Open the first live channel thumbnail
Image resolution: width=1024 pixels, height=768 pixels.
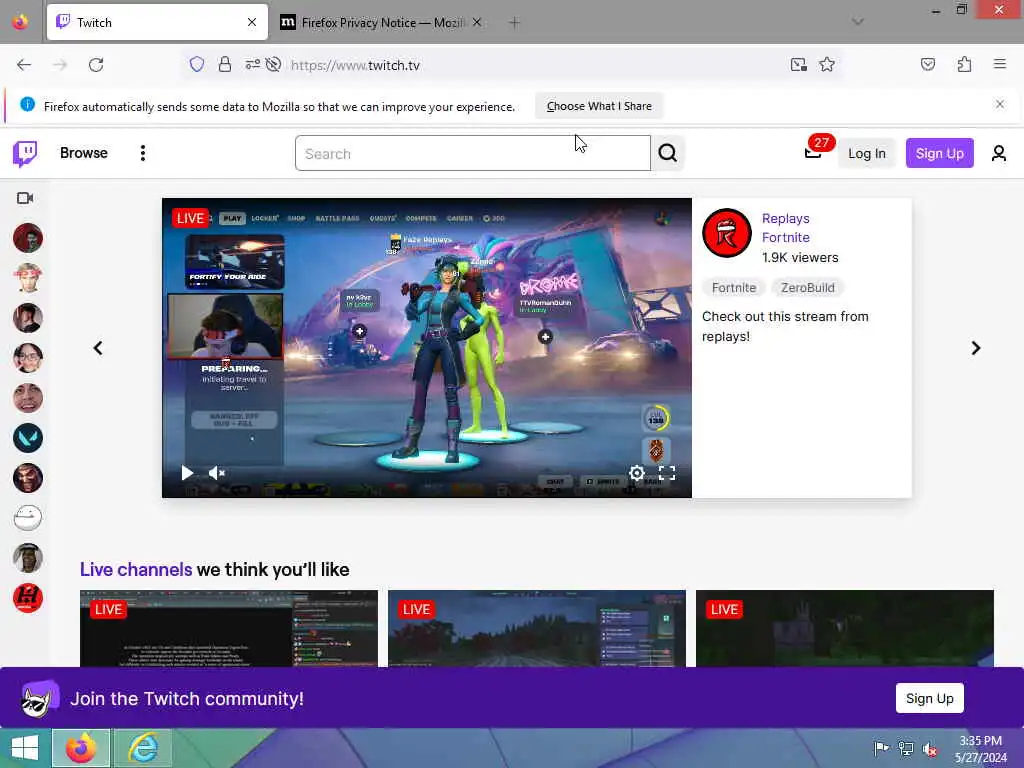[x=229, y=628]
